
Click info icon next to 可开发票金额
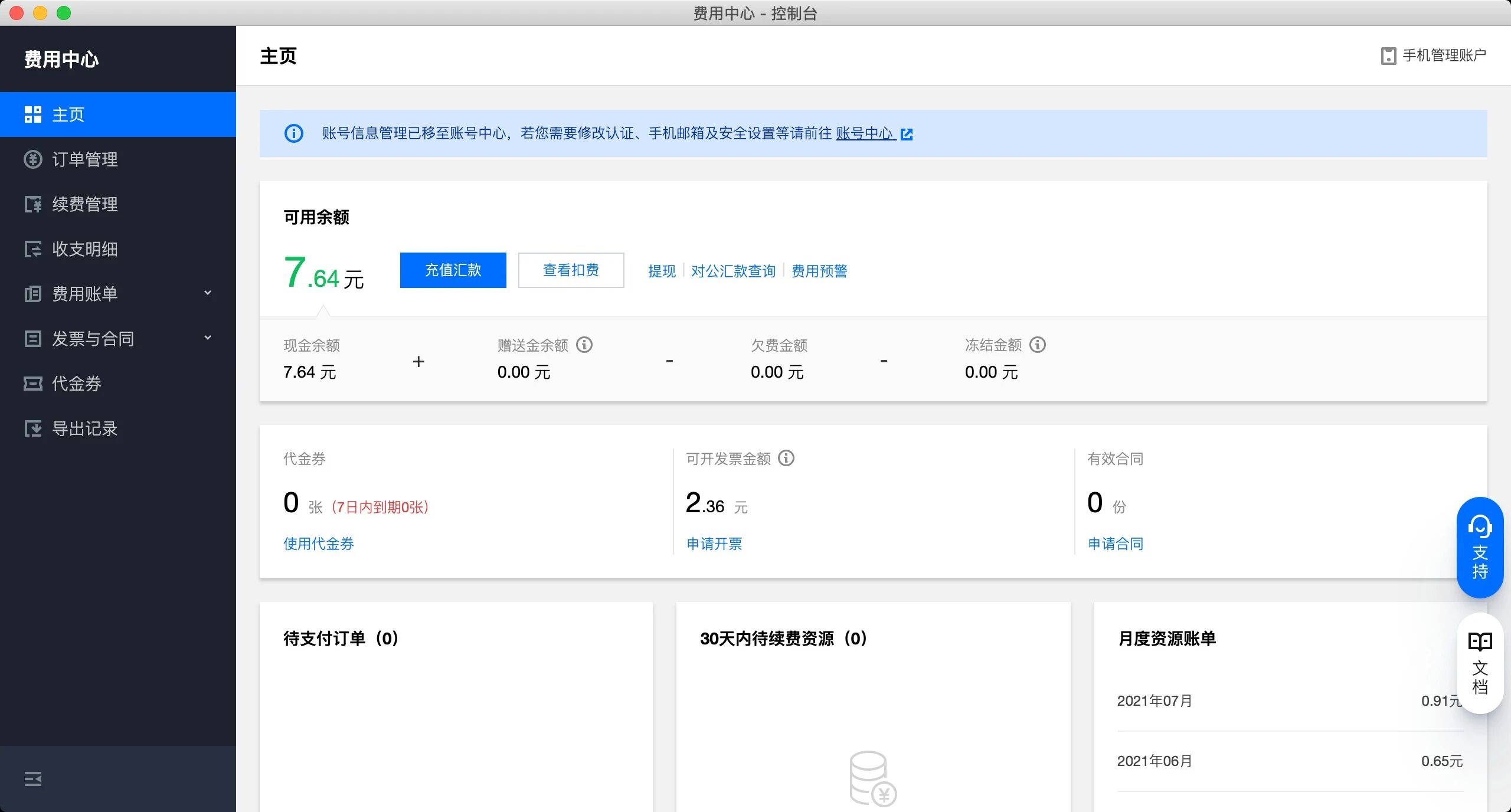(x=786, y=458)
